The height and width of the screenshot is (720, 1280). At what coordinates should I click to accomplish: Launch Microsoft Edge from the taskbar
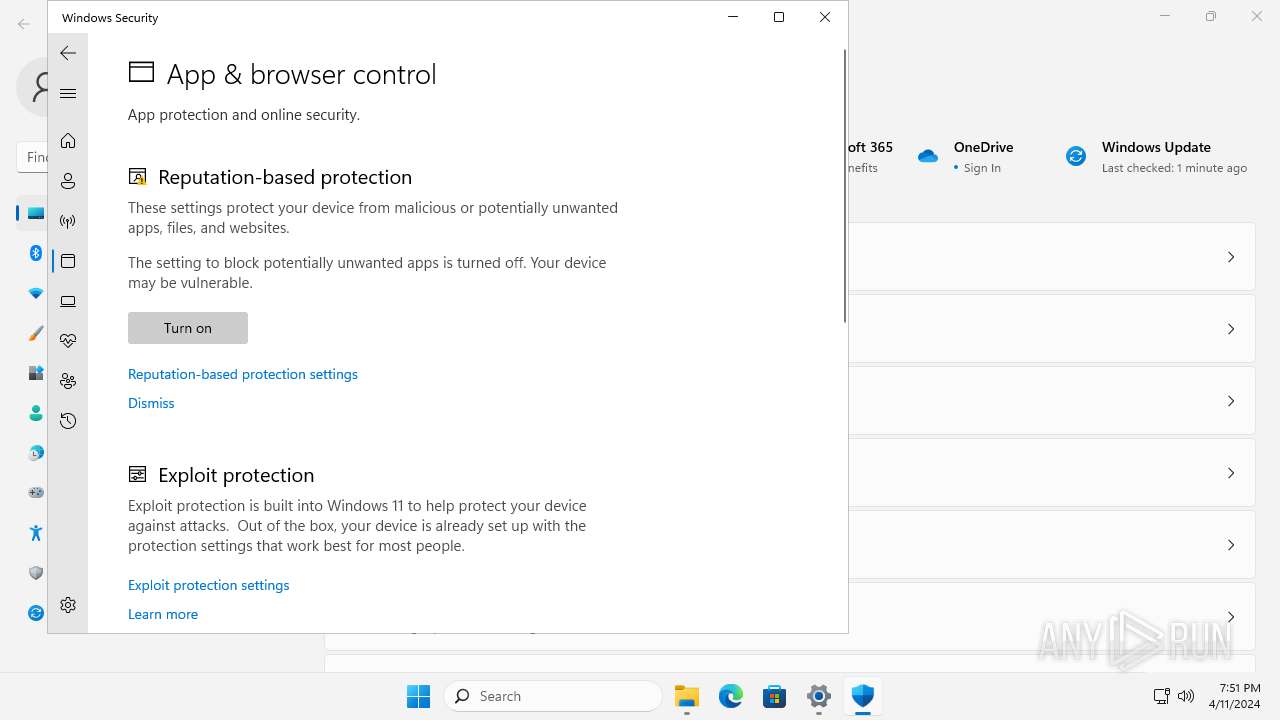click(x=731, y=696)
